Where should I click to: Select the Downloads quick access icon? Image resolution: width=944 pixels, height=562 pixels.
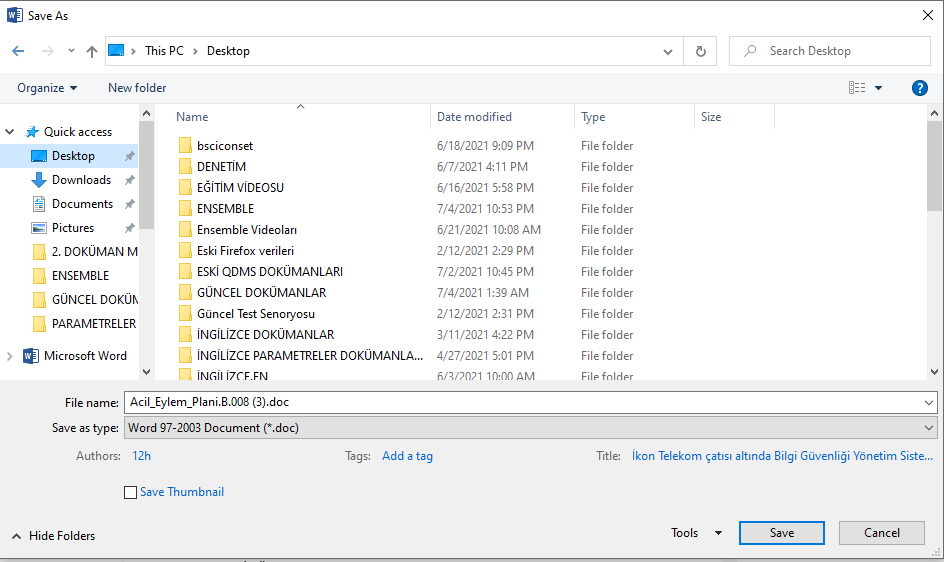pos(39,180)
